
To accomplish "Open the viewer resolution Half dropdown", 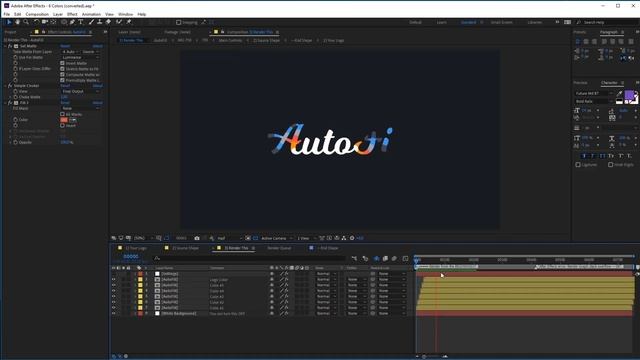I will (229, 238).
